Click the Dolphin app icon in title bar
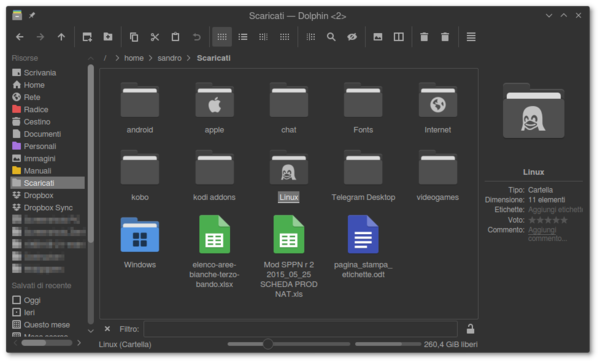The height and width of the screenshot is (363, 600). (x=17, y=15)
